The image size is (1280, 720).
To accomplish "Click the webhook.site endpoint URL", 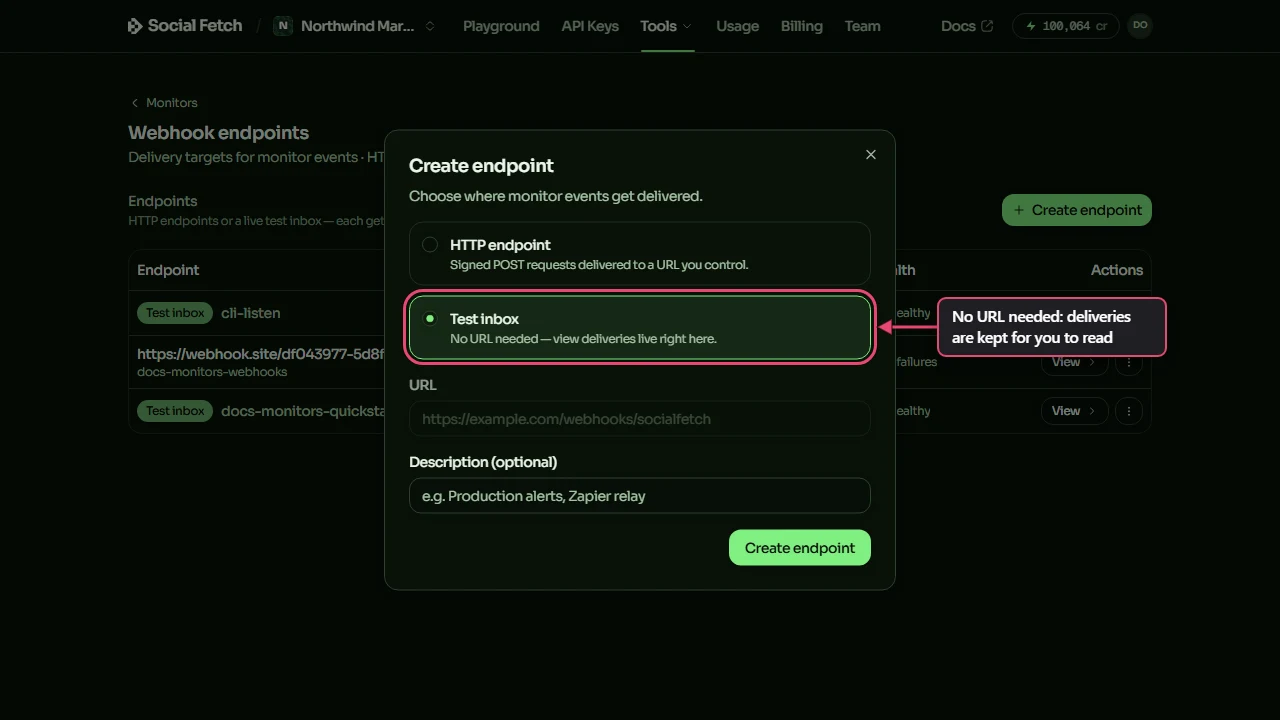I will 260,354.
